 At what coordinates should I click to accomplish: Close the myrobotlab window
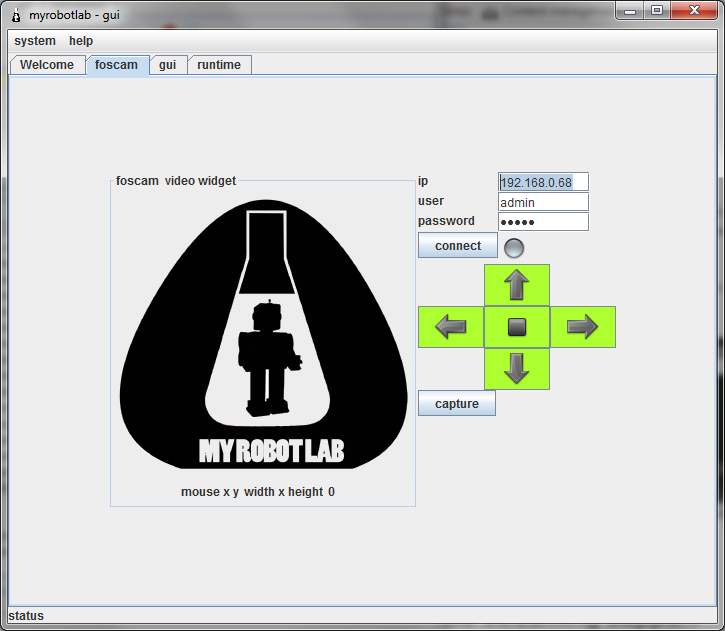coord(694,11)
